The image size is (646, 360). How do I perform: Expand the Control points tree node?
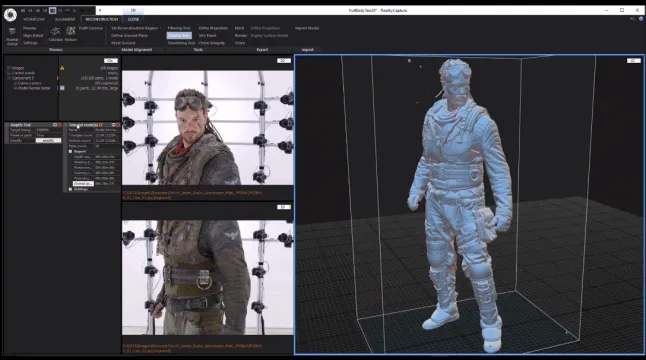coord(9,73)
